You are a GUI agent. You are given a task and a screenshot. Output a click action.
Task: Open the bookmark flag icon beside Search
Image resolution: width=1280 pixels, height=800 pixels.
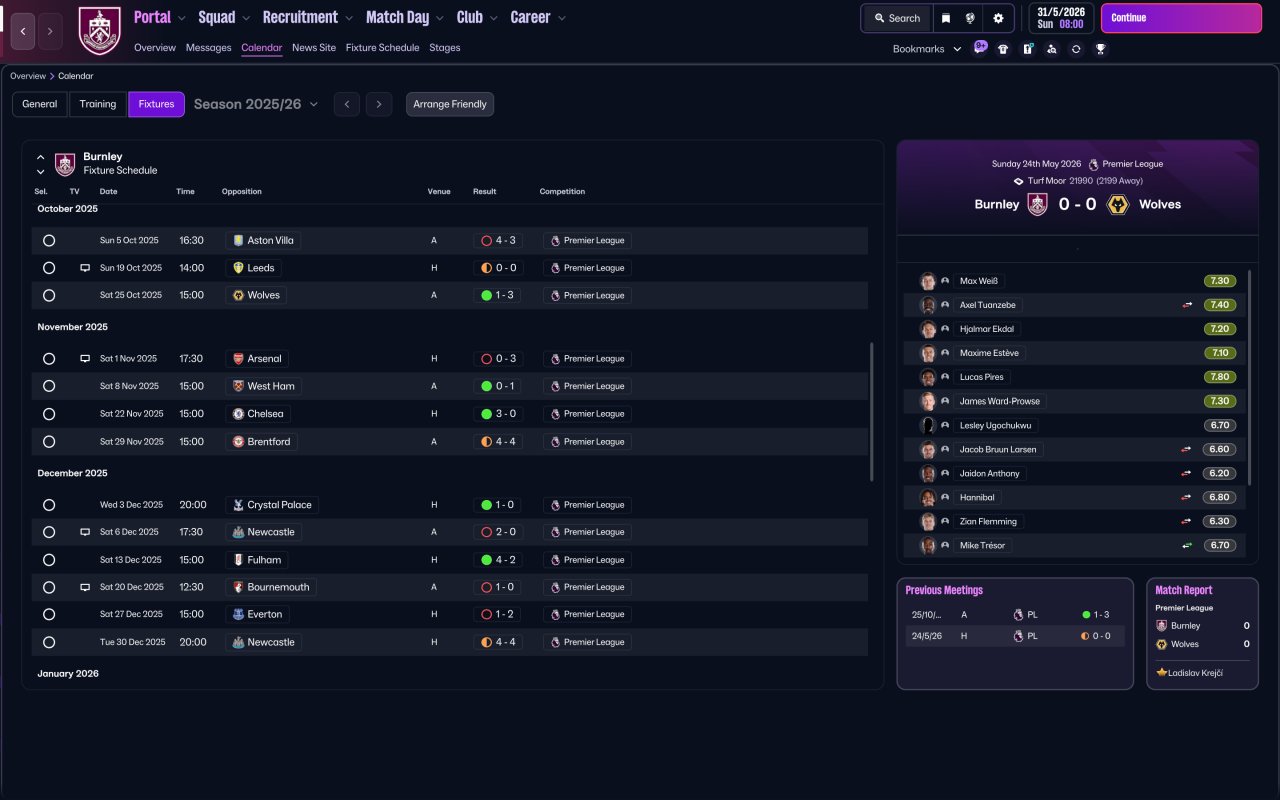946,18
